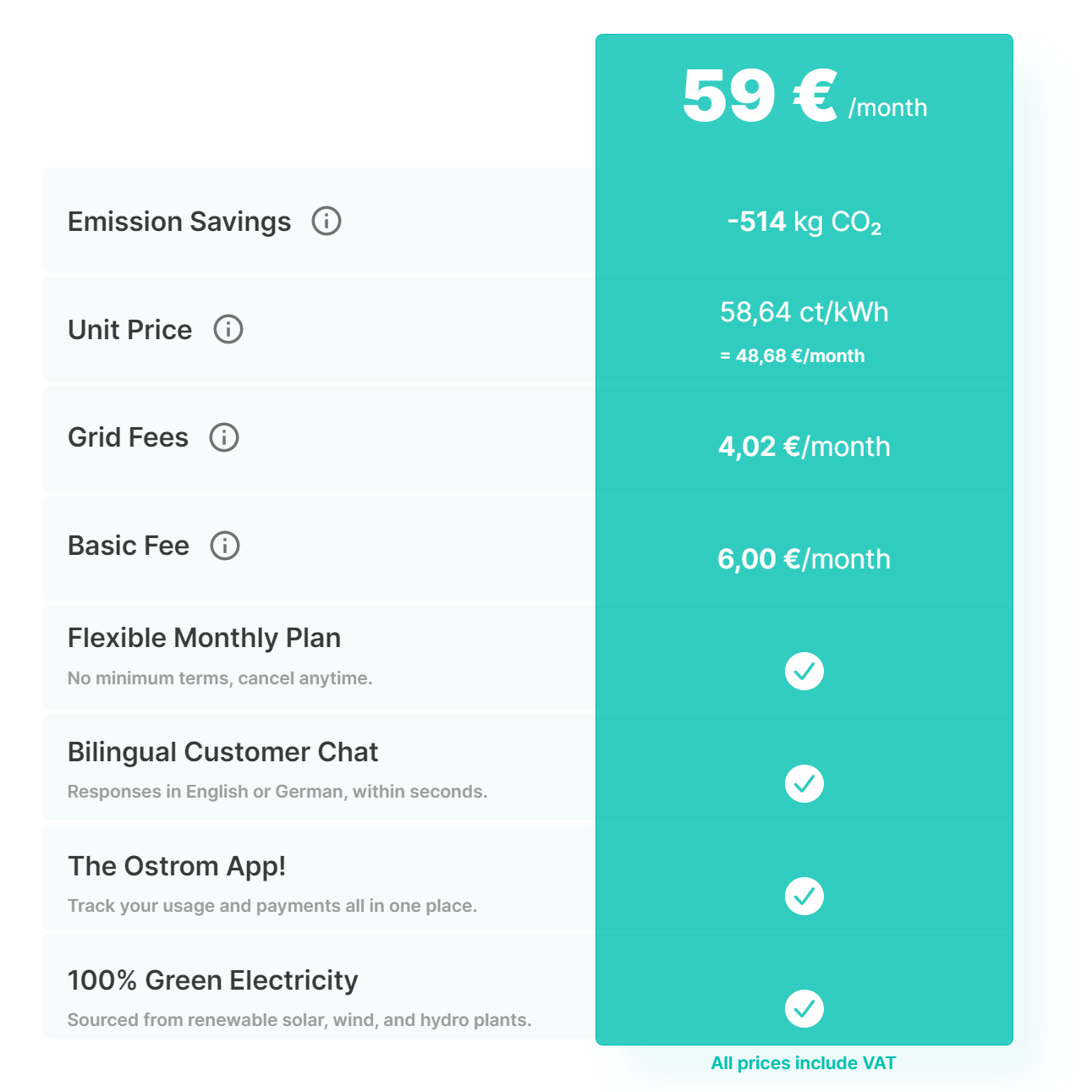The height and width of the screenshot is (1092, 1092).
Task: Click the Flexible Monthly Plan heading
Action: pos(204,638)
